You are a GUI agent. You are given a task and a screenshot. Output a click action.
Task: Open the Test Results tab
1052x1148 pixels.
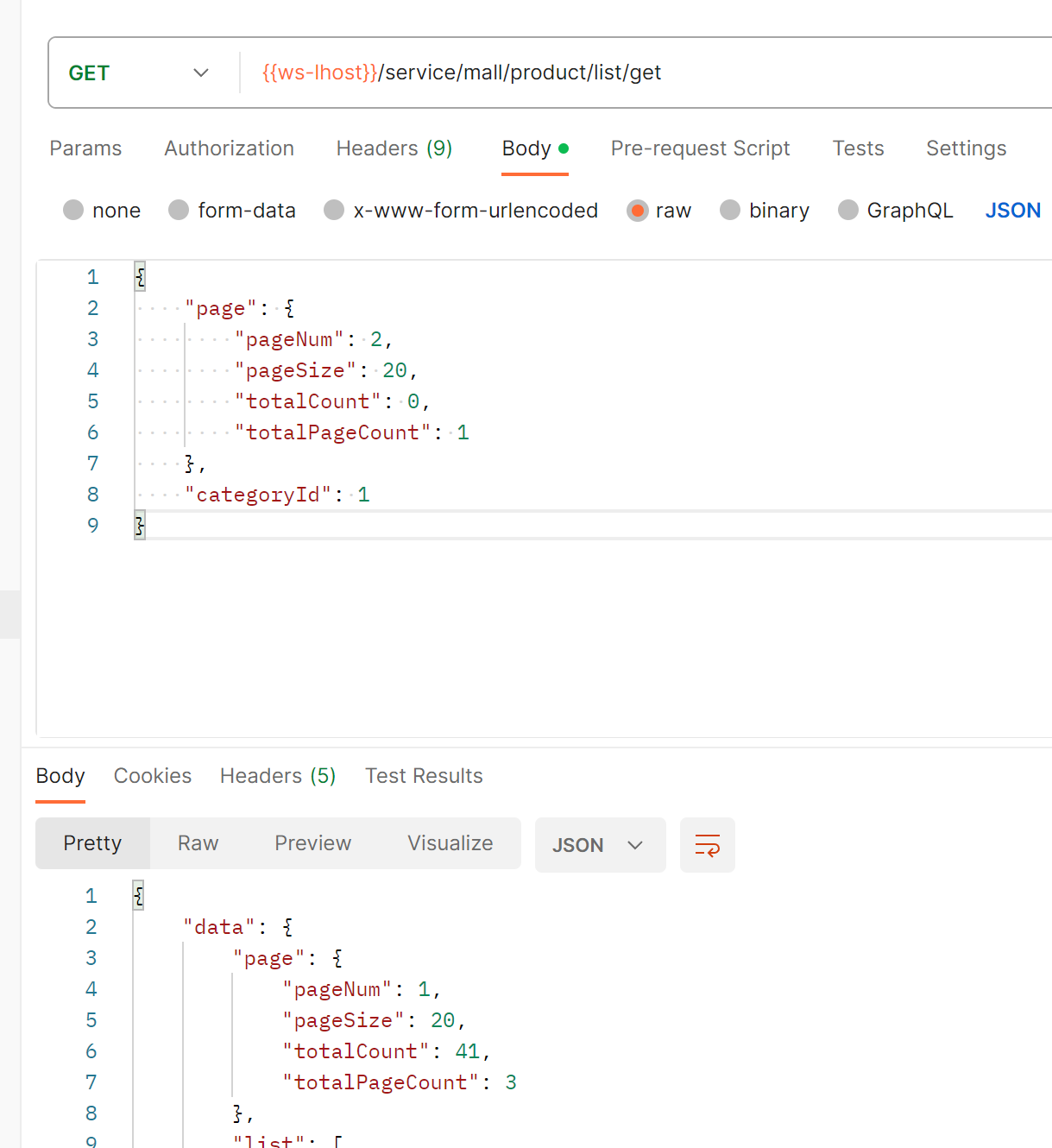(424, 776)
